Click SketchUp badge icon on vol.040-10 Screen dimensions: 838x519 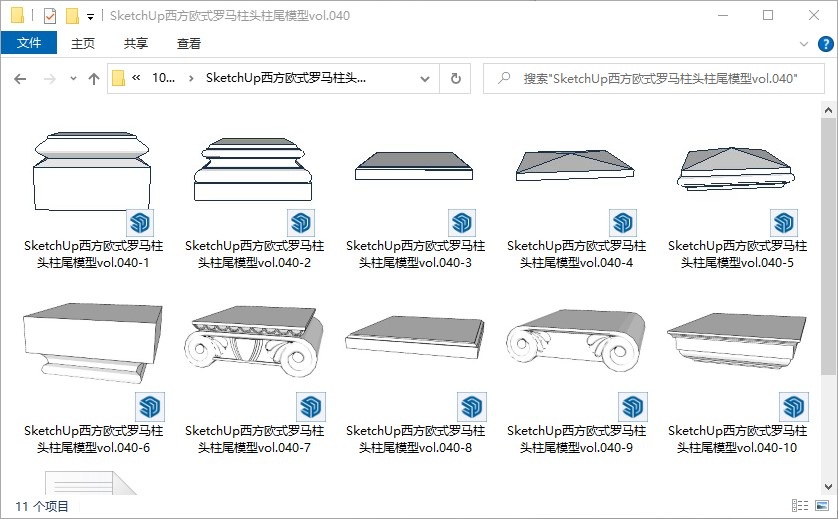(x=794, y=407)
